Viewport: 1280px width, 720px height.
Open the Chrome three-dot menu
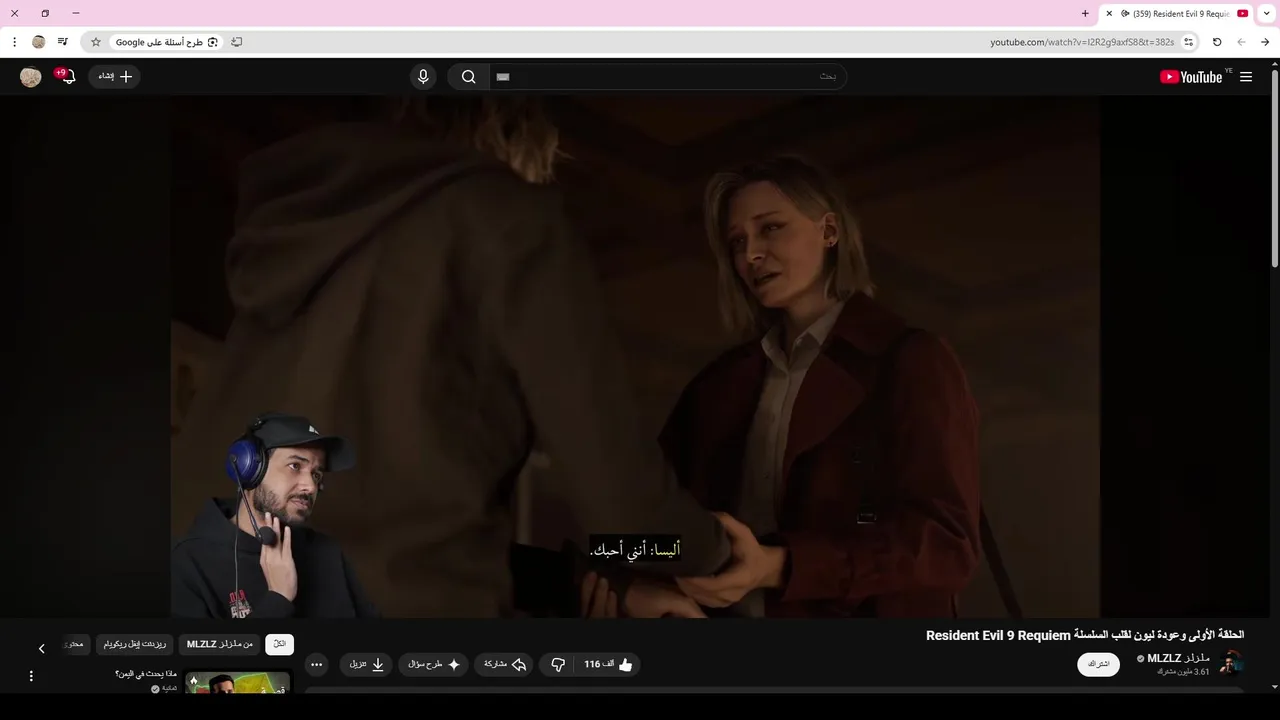pyautogui.click(x=14, y=42)
